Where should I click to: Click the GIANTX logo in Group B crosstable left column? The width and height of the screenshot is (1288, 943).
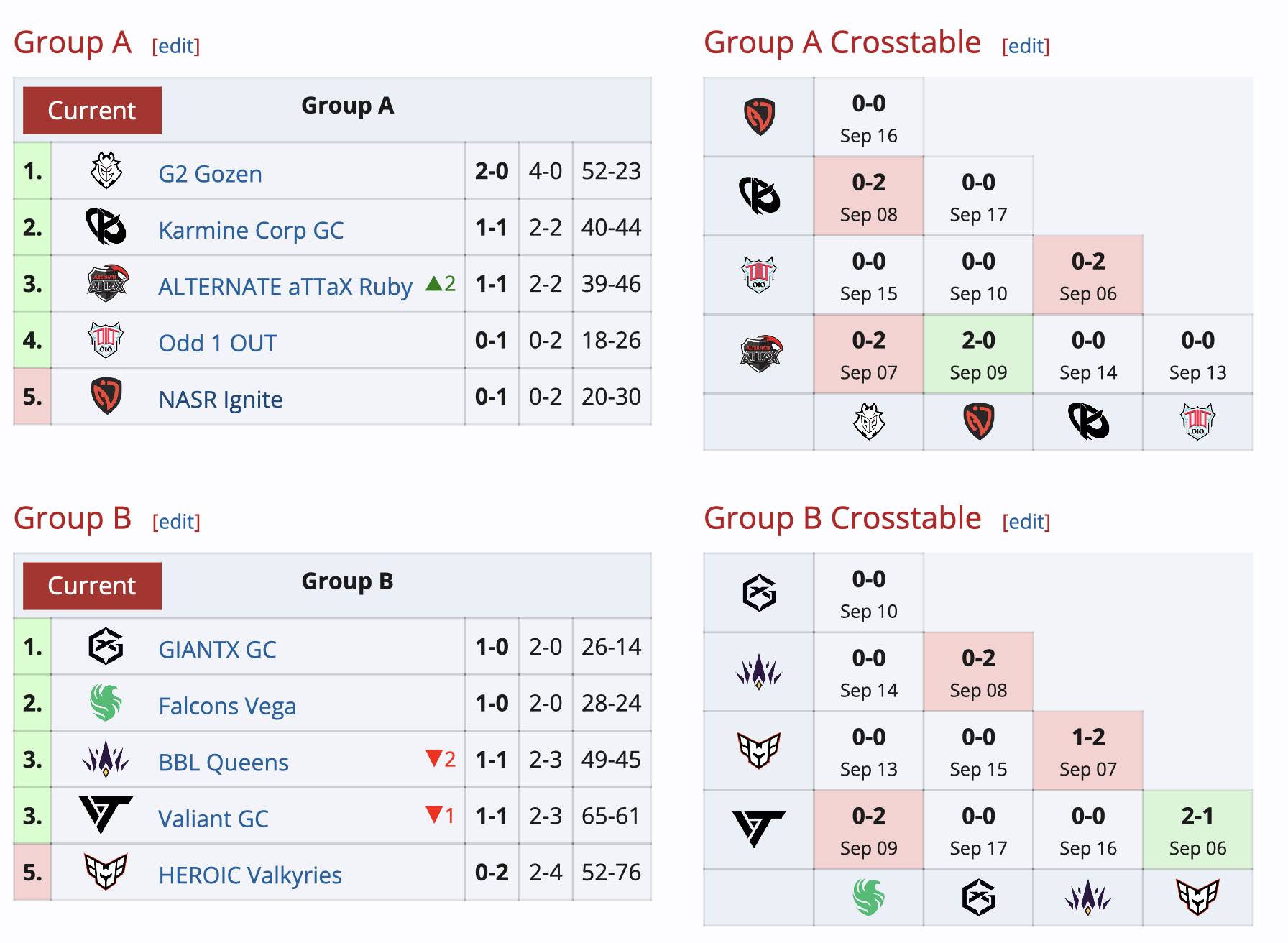click(x=759, y=593)
